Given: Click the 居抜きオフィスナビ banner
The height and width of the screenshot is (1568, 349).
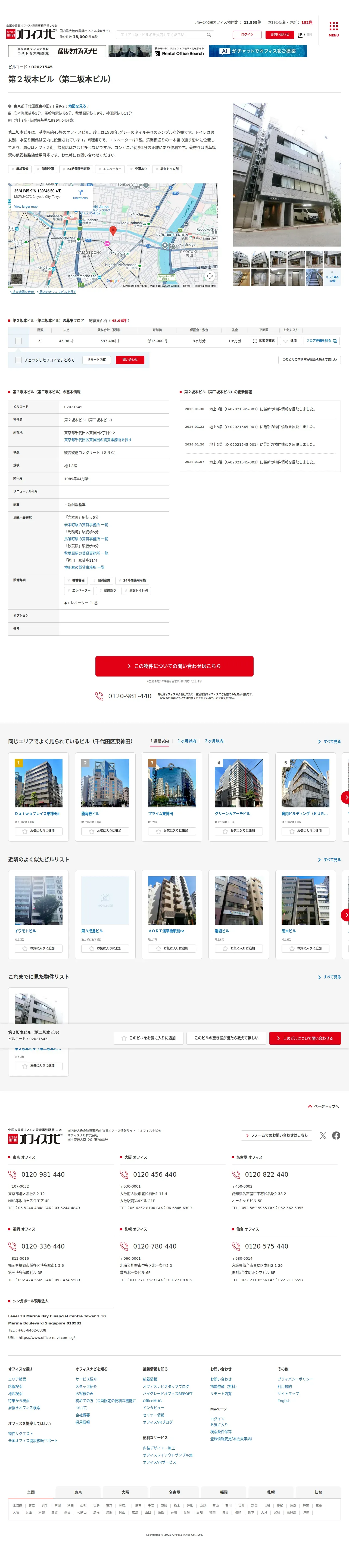Looking at the screenshot, I should click(57, 51).
